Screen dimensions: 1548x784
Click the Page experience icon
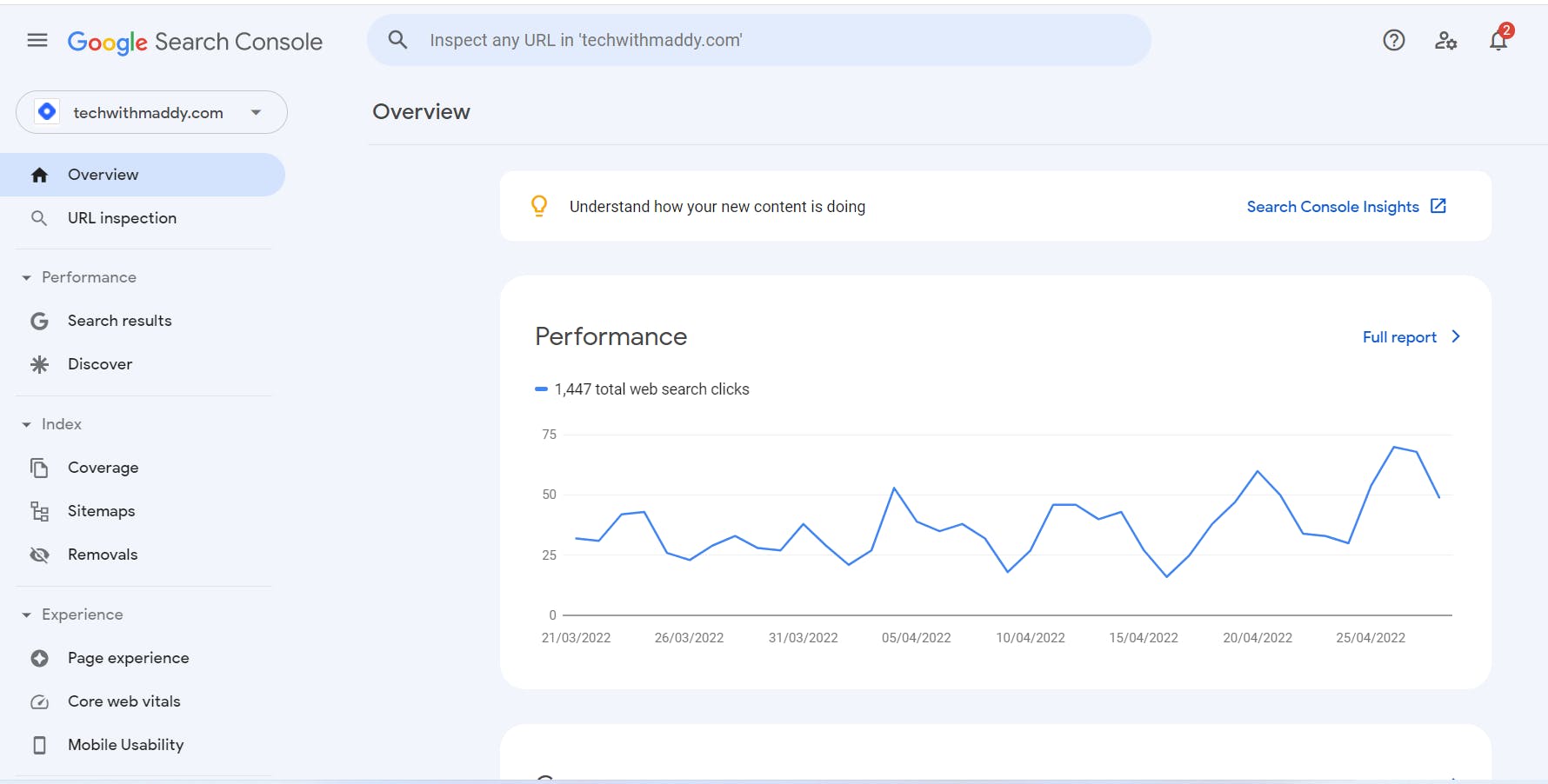[39, 658]
